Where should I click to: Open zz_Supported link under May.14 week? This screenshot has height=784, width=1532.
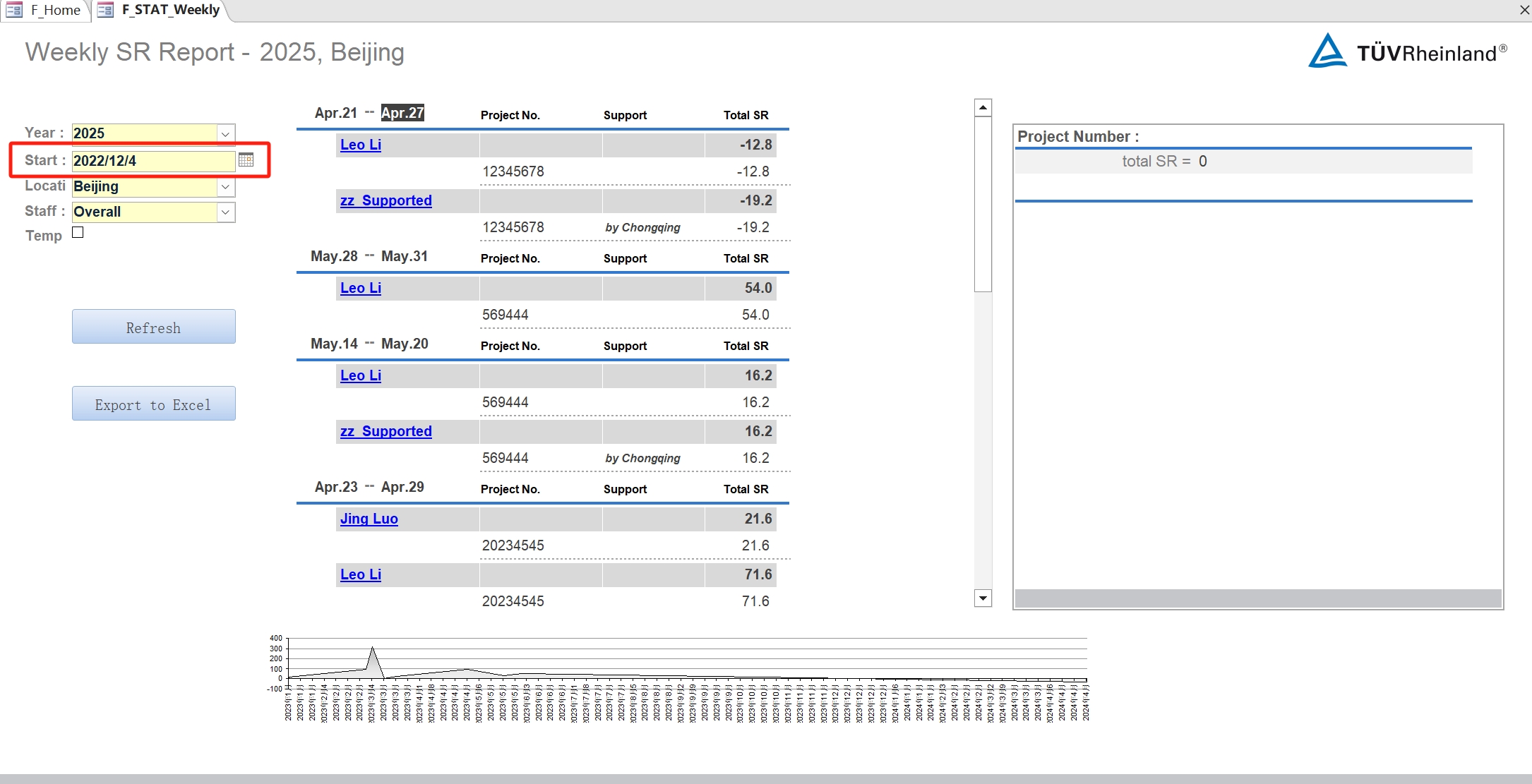point(386,431)
